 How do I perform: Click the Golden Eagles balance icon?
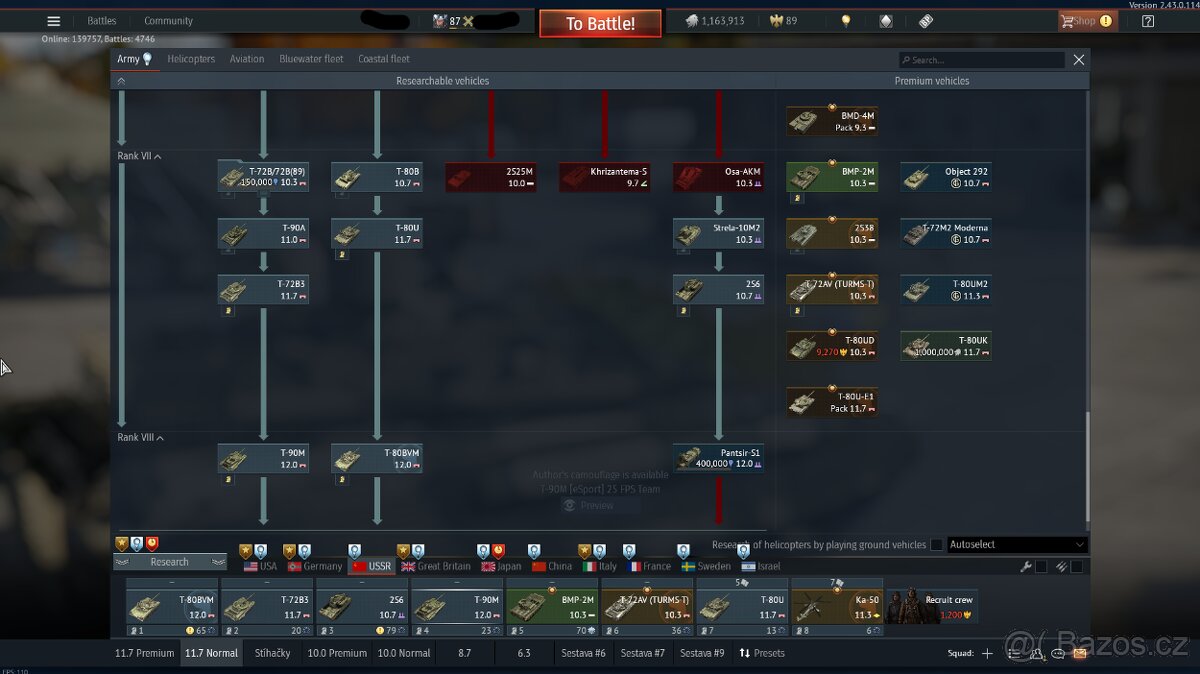pyautogui.click(x=775, y=21)
